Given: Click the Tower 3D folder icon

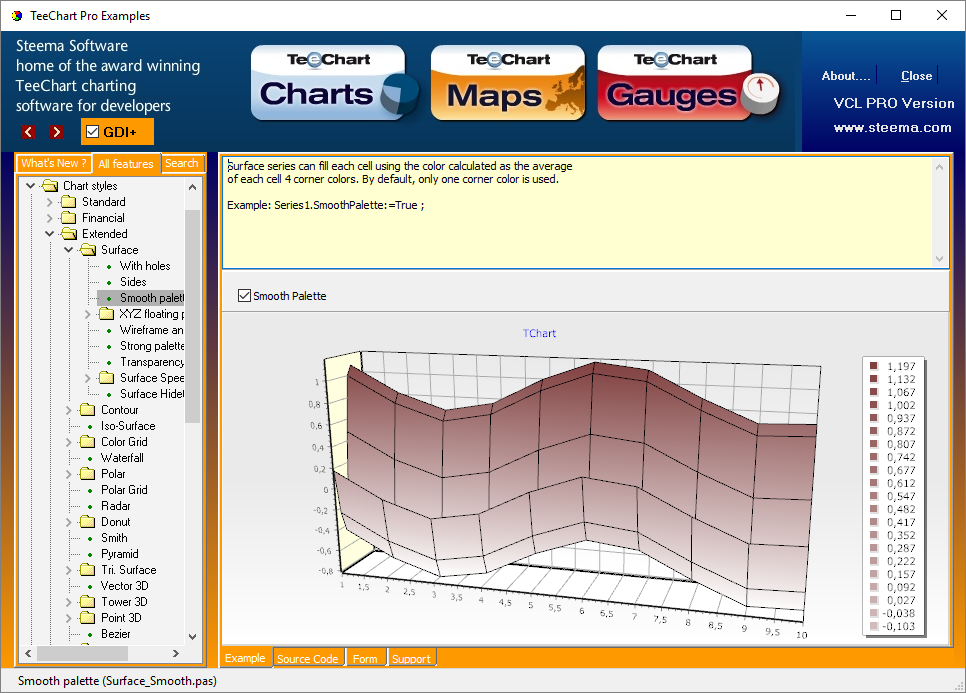Looking at the screenshot, I should pos(87,602).
